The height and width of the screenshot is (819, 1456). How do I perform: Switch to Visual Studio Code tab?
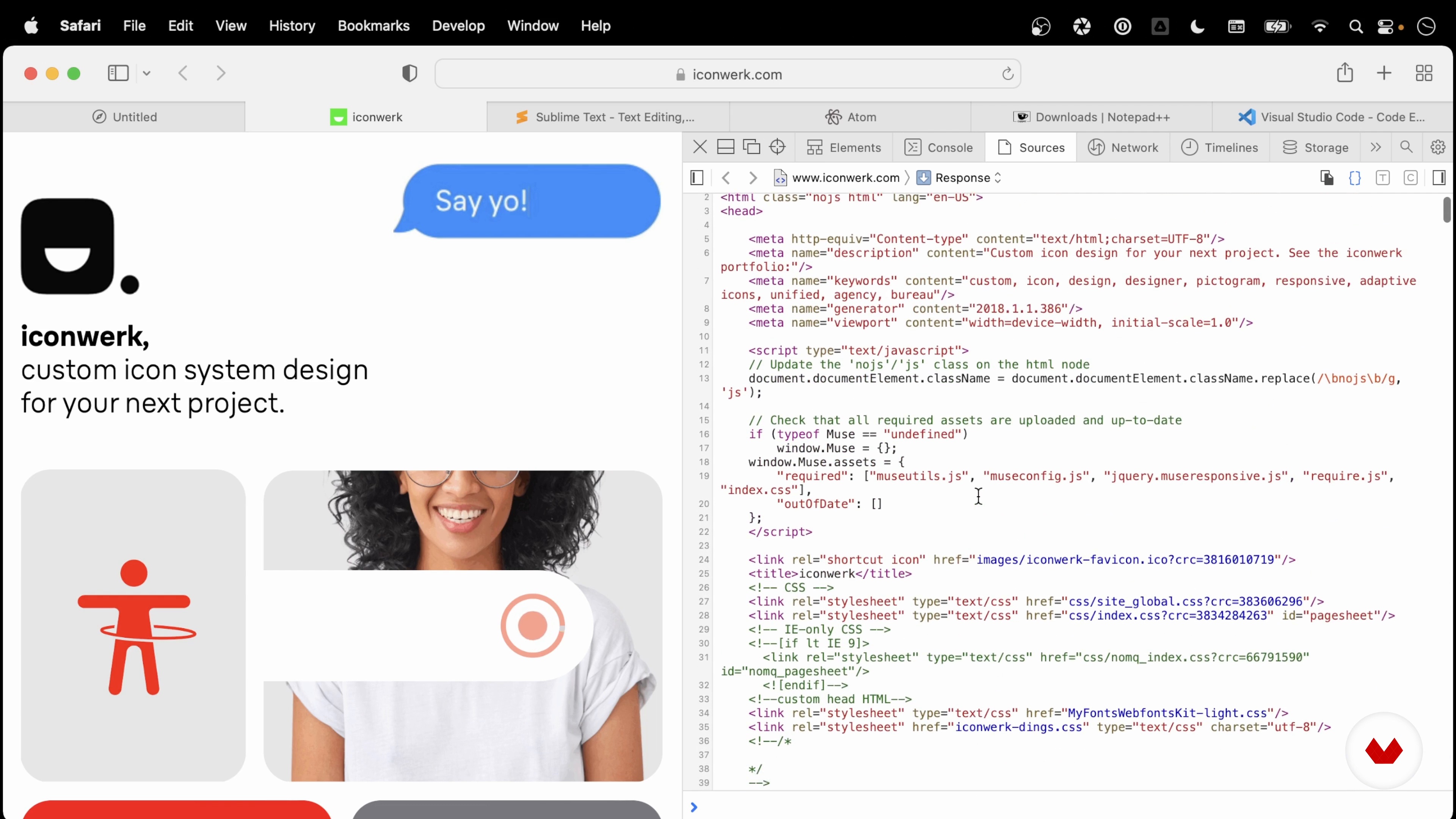1332,117
